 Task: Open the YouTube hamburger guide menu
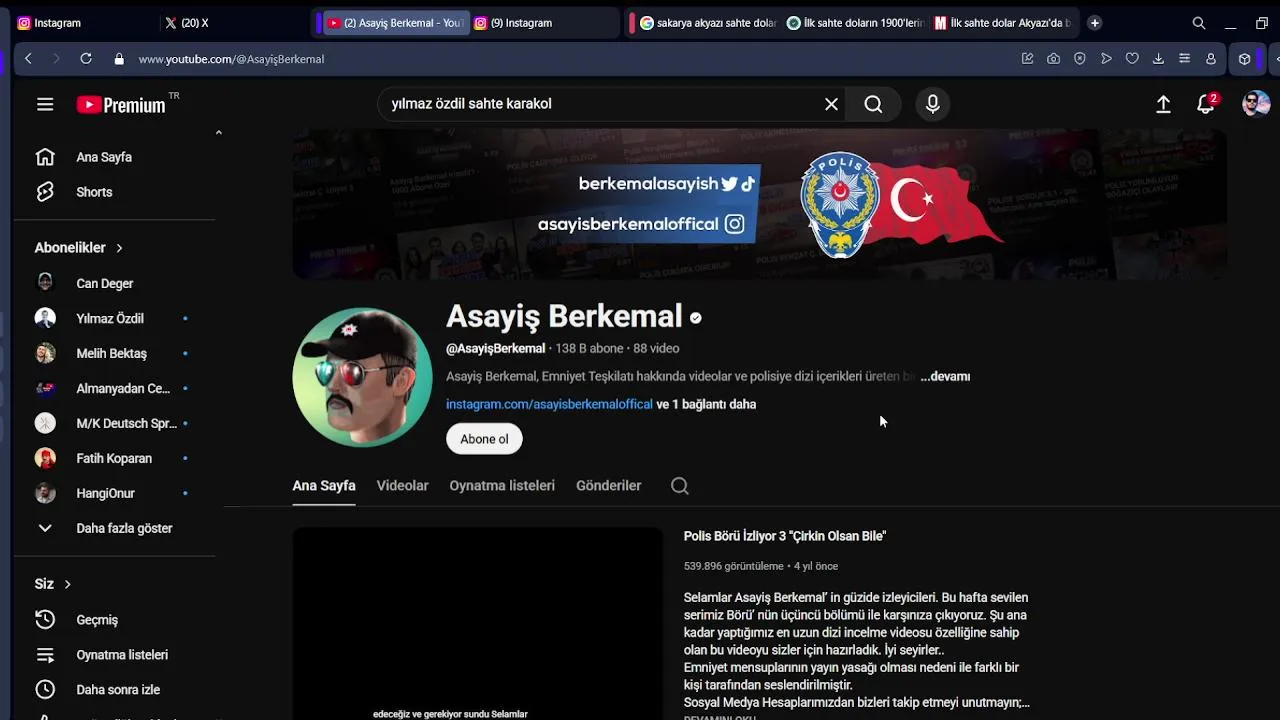tap(45, 104)
